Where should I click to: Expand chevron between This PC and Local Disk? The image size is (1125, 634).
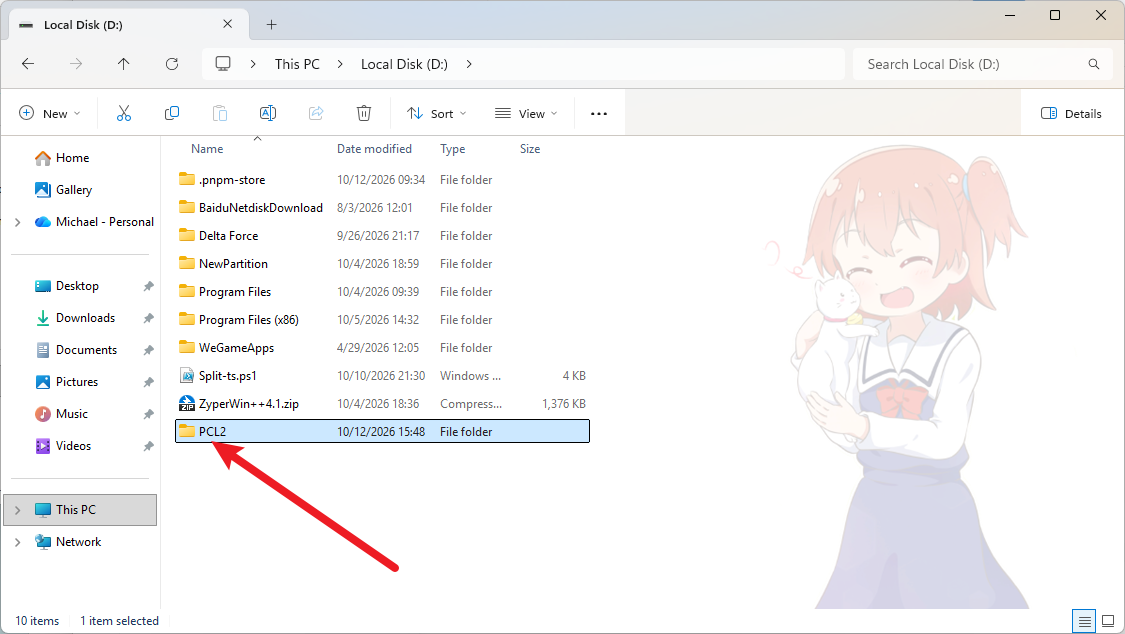[x=340, y=64]
